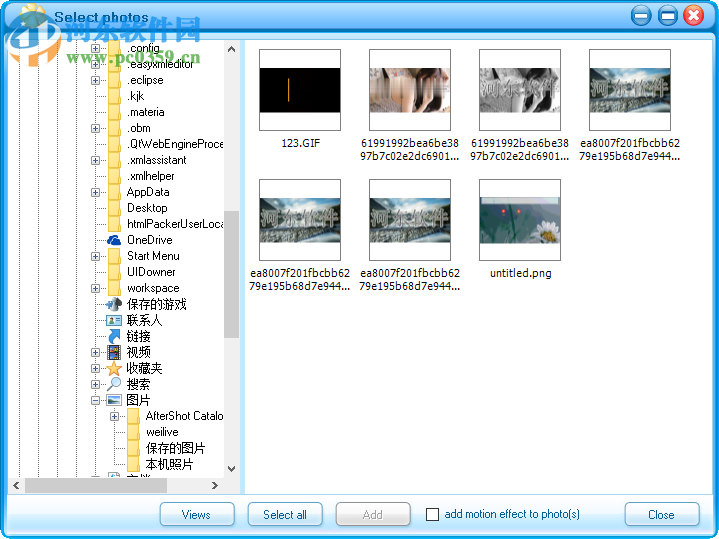Click the Select all button
The height and width of the screenshot is (539, 719).
[x=285, y=514]
